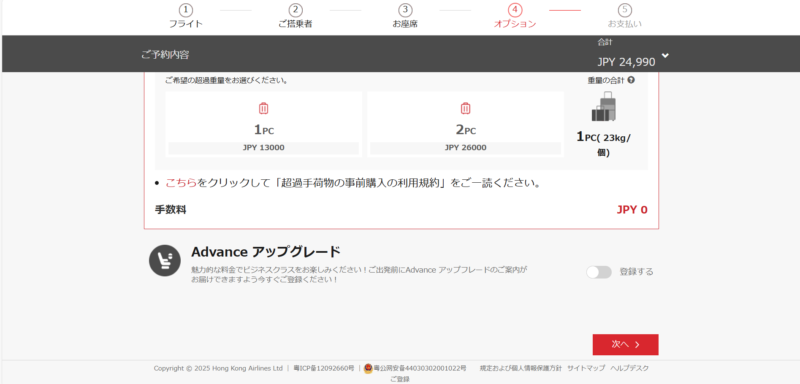Click the trash icon above 2PC
Viewport: 800px width, 384px height.
pyautogui.click(x=465, y=108)
